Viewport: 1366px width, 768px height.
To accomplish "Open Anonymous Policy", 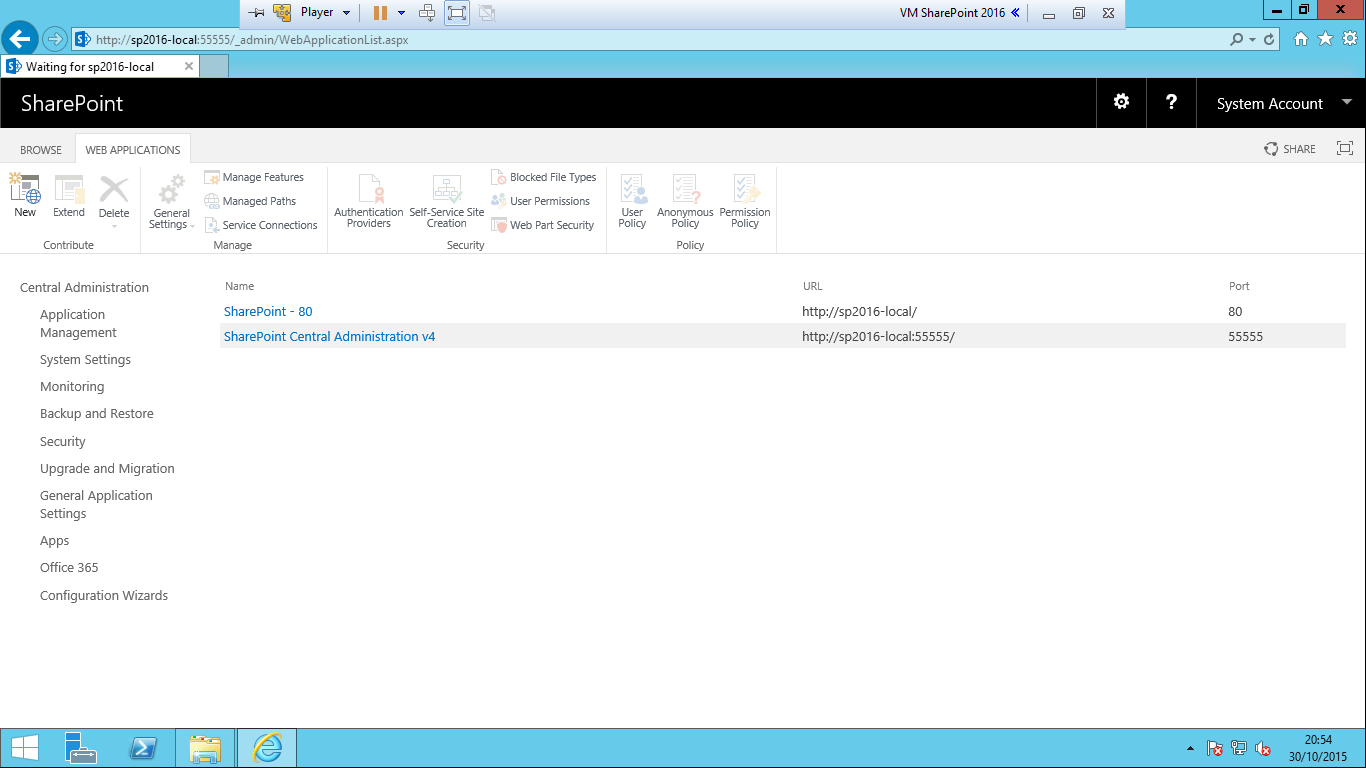I will [685, 202].
